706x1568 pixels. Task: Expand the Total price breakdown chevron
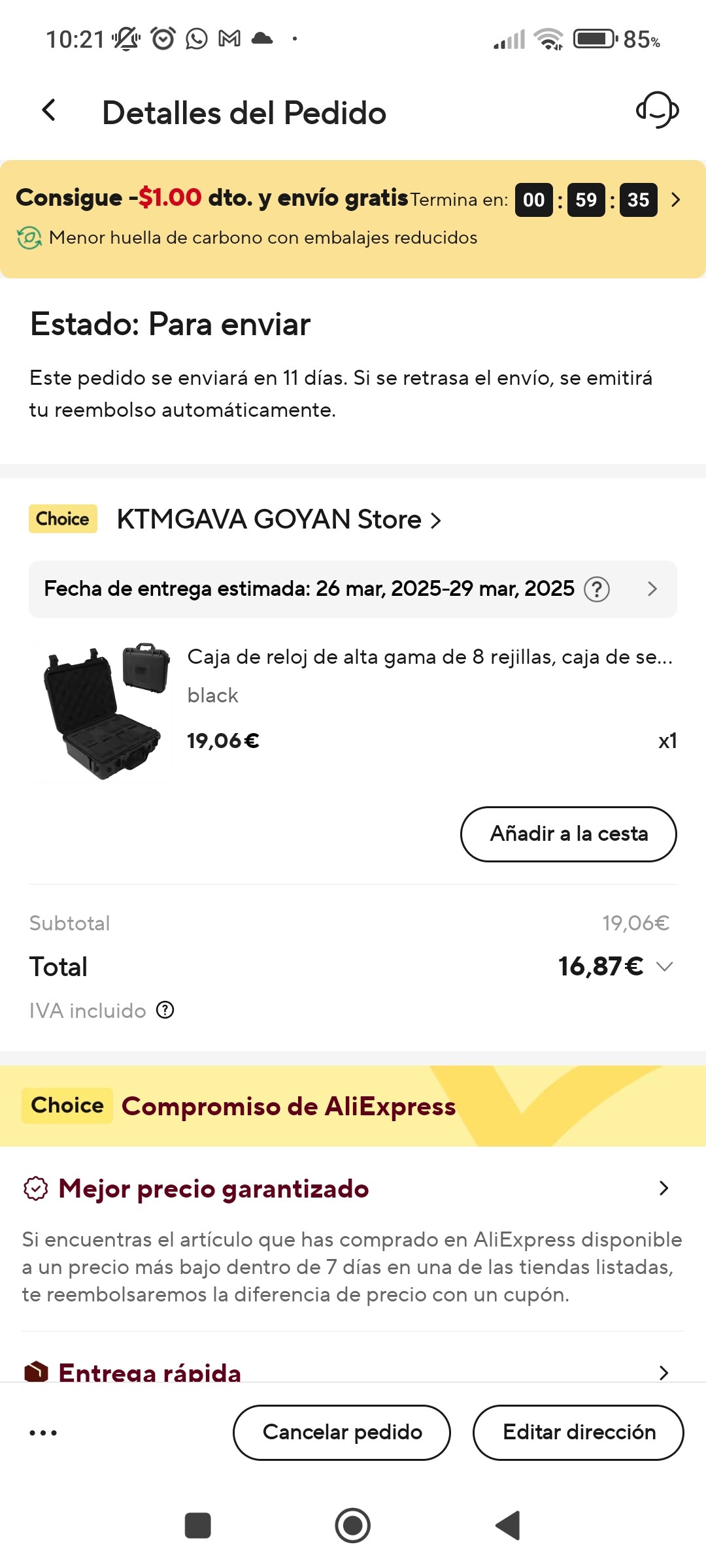tap(665, 966)
